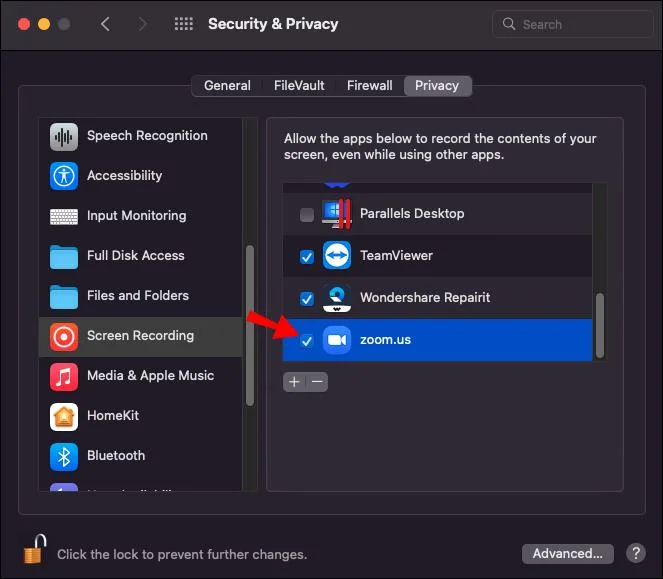Remove selected app with minus button
The width and height of the screenshot is (663, 579).
pos(317,382)
